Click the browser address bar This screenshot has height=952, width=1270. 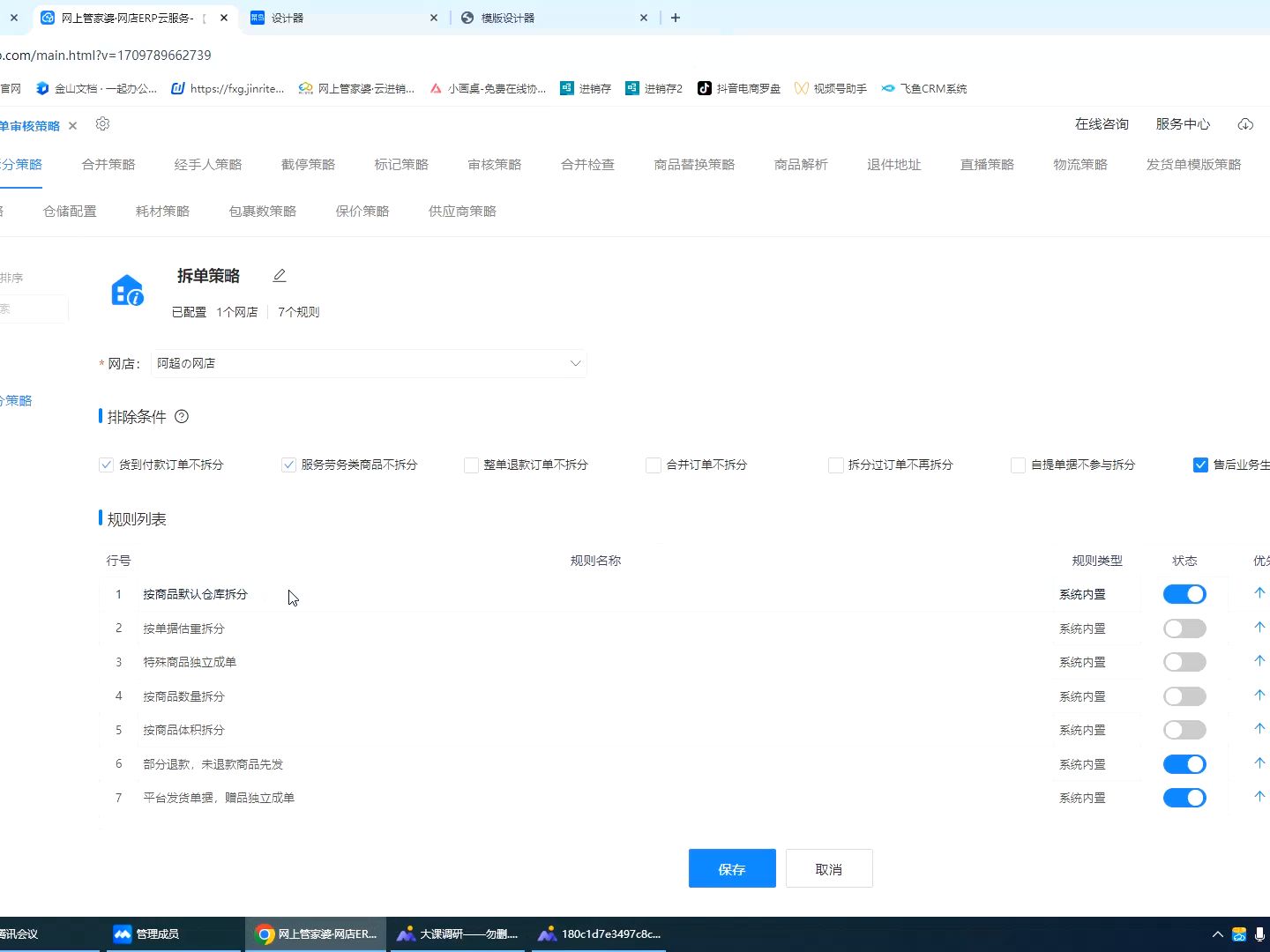tap(106, 55)
